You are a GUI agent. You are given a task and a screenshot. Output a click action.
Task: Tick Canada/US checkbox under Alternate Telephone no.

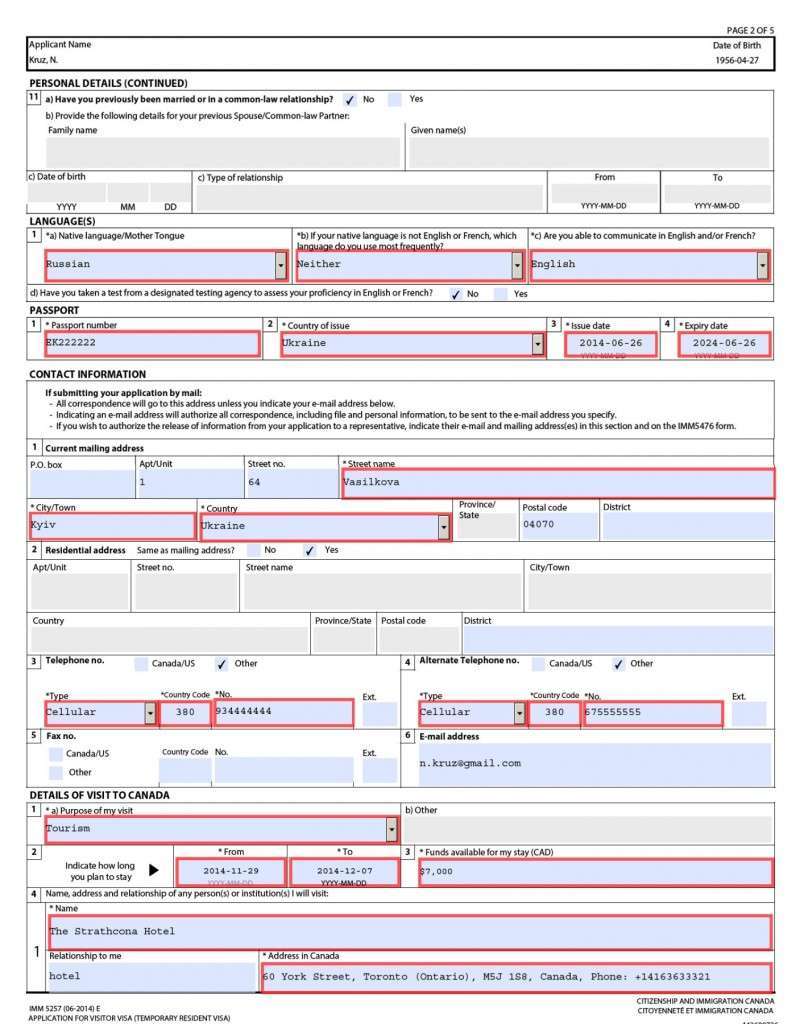[538, 664]
